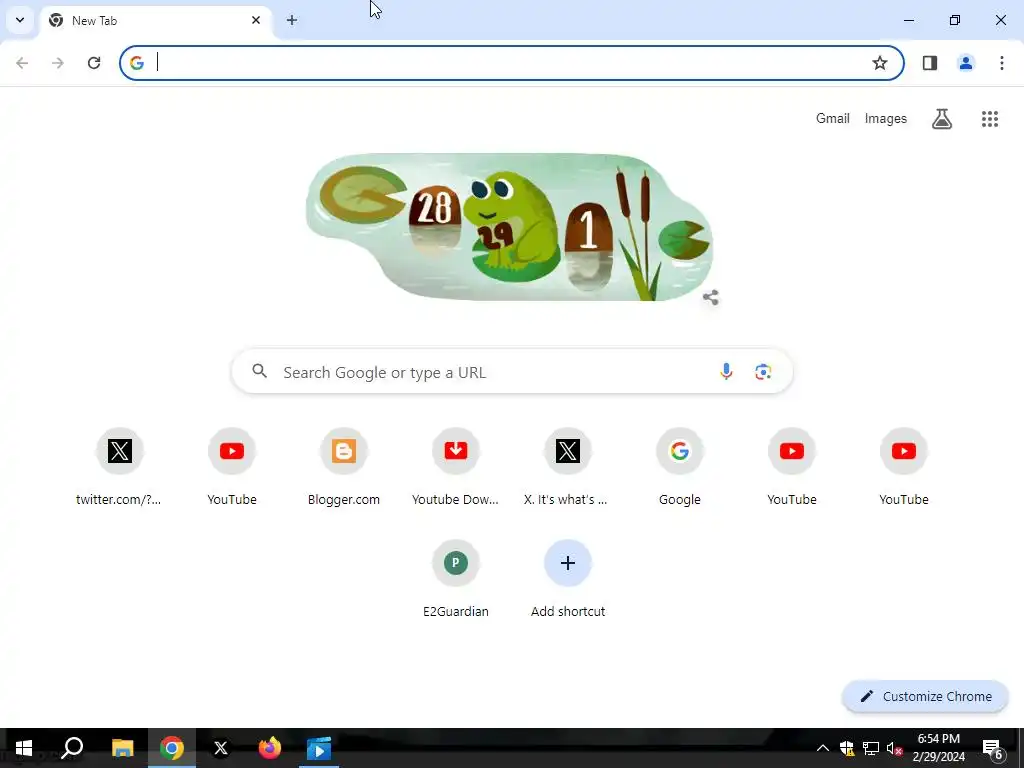Open the Youtube Dow... shortcut

point(456,468)
